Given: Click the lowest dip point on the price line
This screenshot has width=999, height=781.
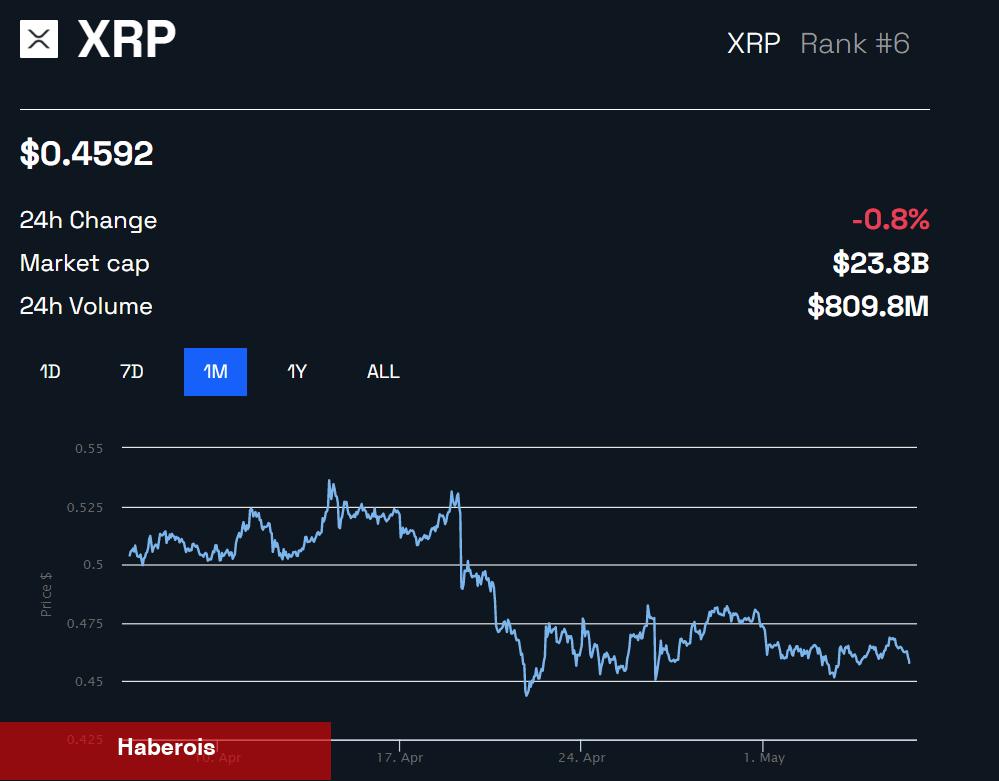Looking at the screenshot, I should click(x=526, y=694).
